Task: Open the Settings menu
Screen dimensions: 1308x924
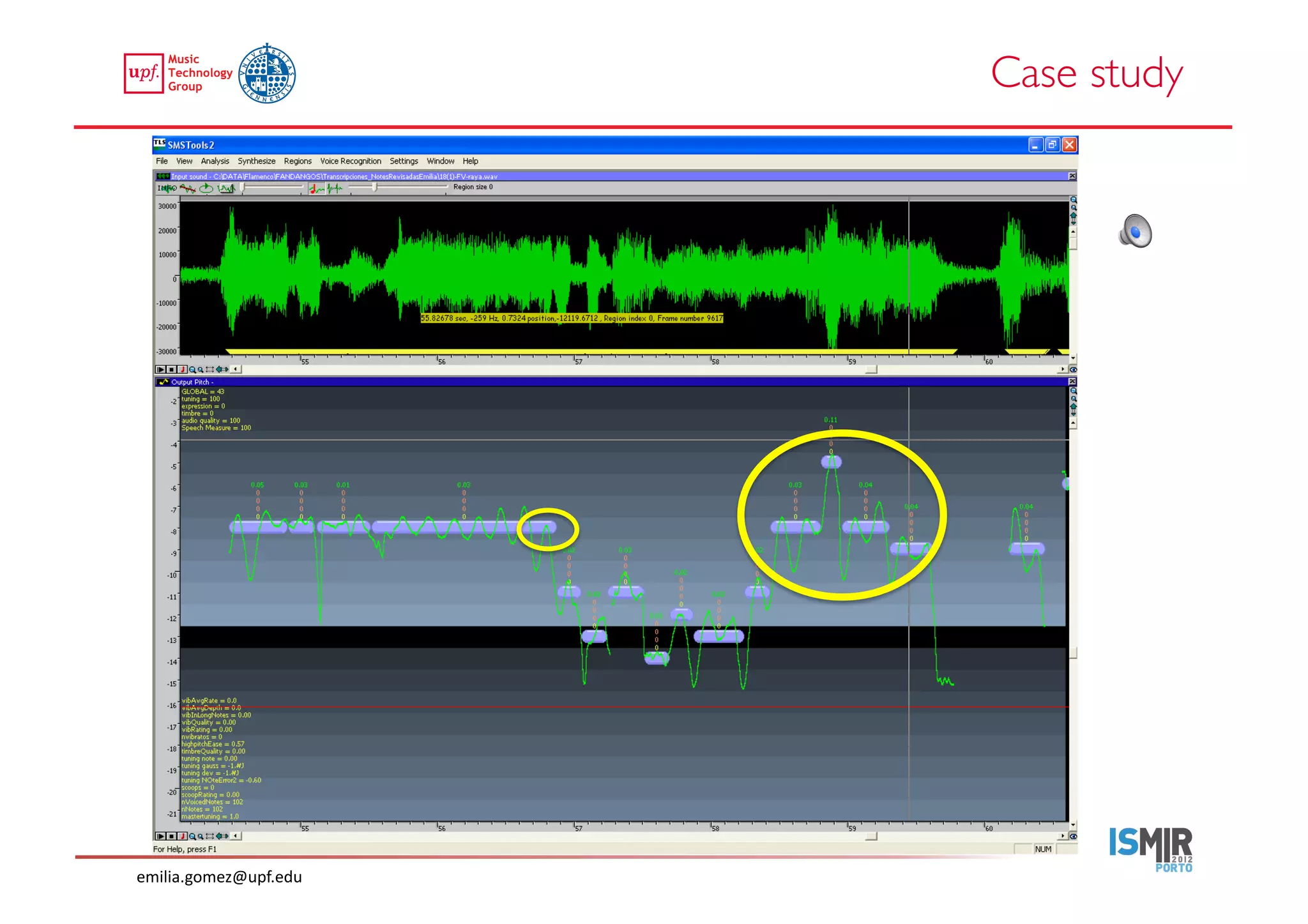Action: pos(404,161)
